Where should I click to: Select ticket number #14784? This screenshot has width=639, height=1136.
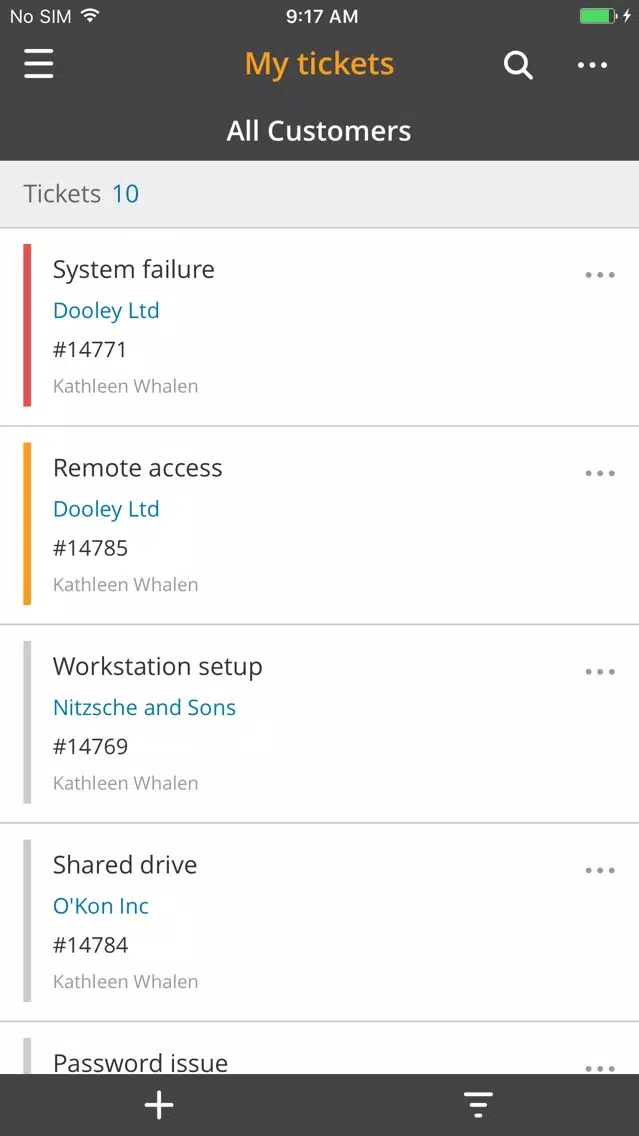(90, 944)
